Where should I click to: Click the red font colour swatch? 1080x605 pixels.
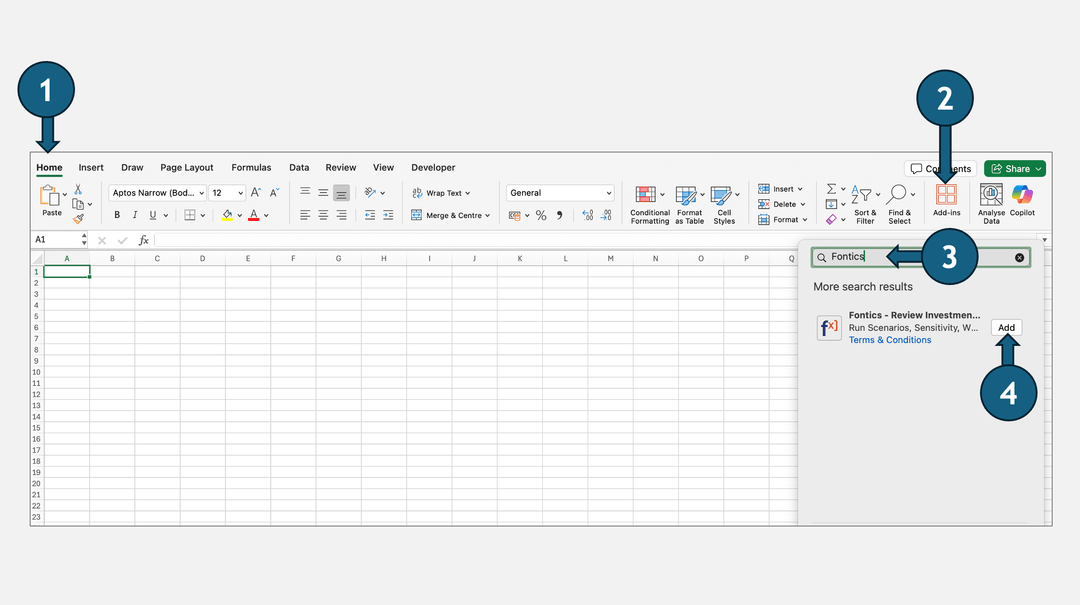pos(253,215)
